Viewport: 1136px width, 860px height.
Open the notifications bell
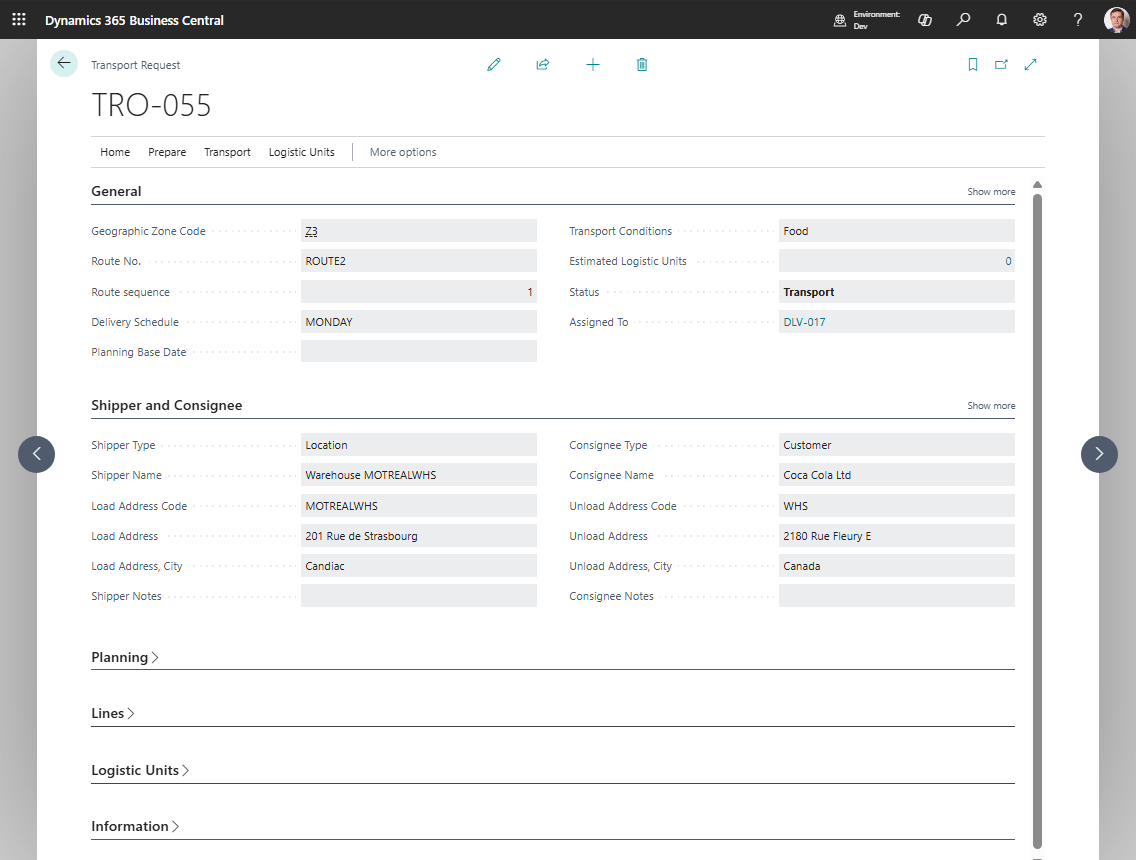[x=1002, y=20]
